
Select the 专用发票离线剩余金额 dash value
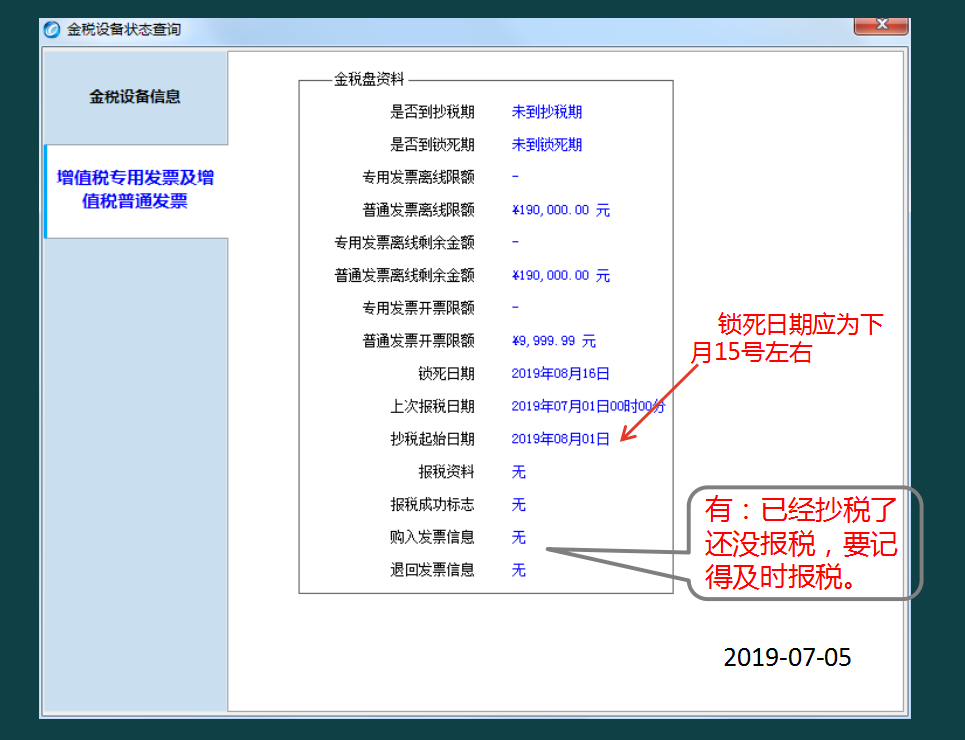(514, 242)
